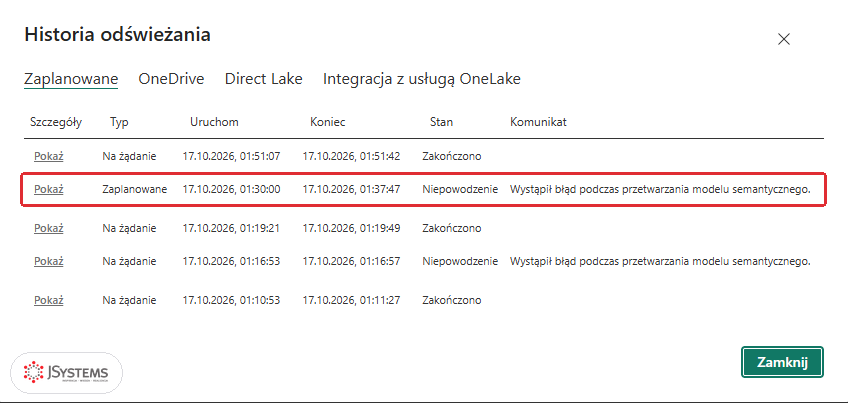Select the Direct Lake tab

coord(263,79)
